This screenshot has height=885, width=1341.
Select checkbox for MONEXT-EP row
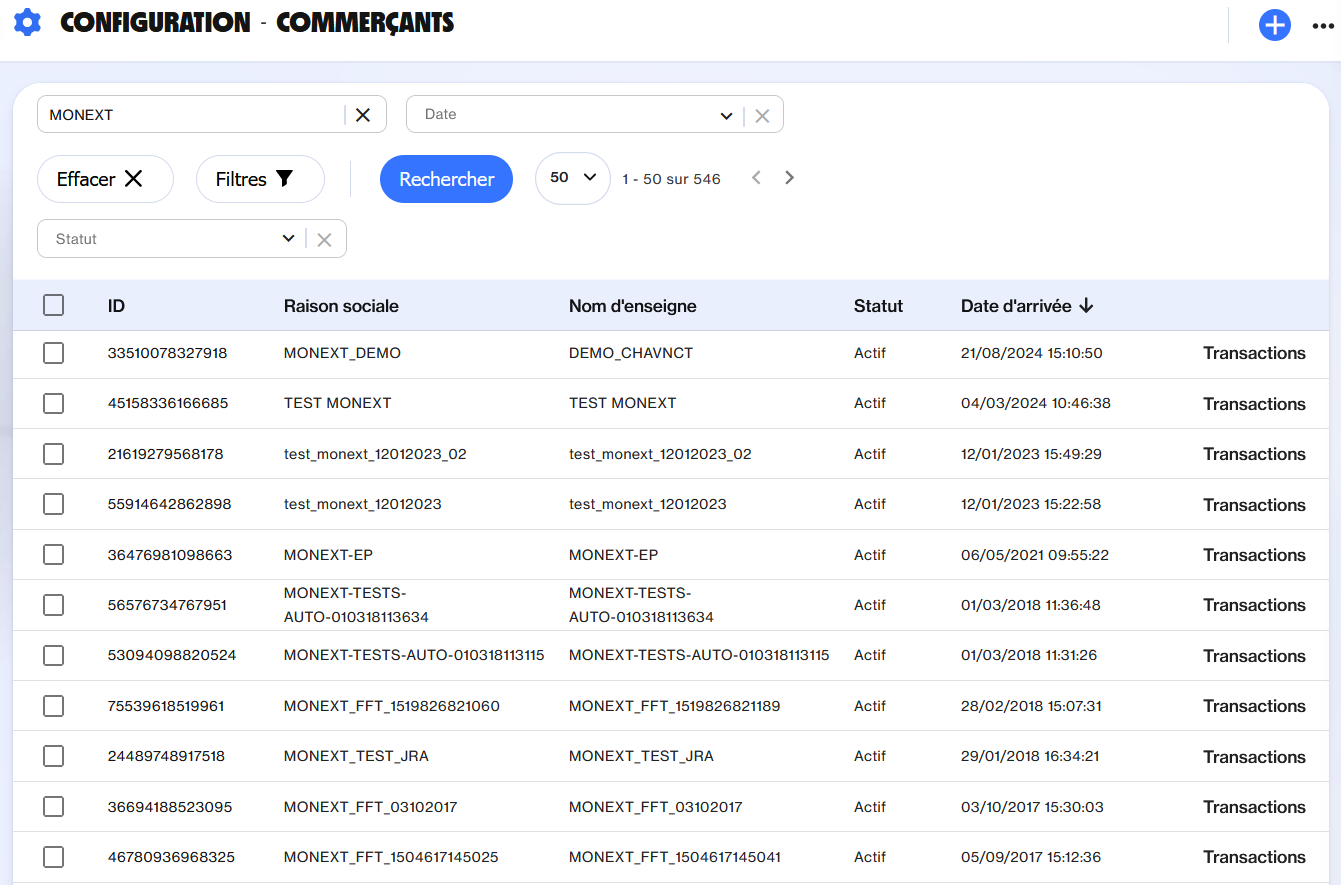54,555
